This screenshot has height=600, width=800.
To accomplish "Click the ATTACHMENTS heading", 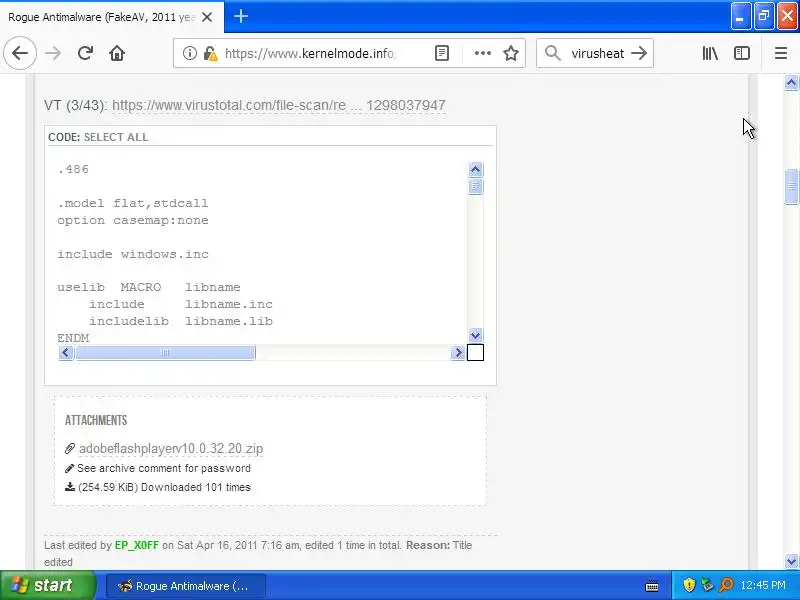I will 96,420.
